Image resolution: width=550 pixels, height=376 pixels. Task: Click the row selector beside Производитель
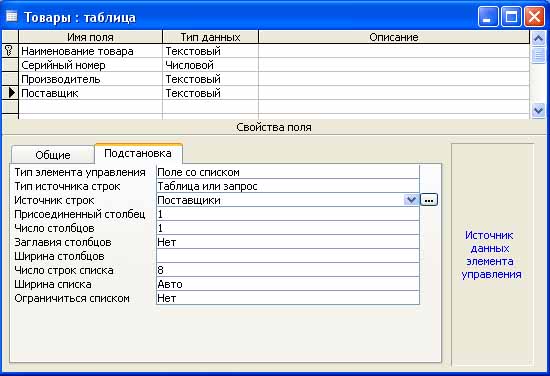tap(10, 79)
